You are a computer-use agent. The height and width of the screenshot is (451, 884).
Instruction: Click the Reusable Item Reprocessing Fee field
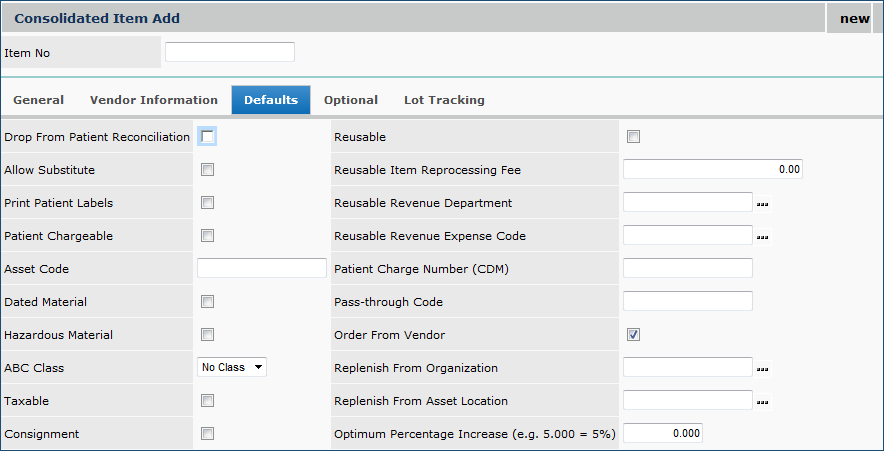(x=713, y=169)
